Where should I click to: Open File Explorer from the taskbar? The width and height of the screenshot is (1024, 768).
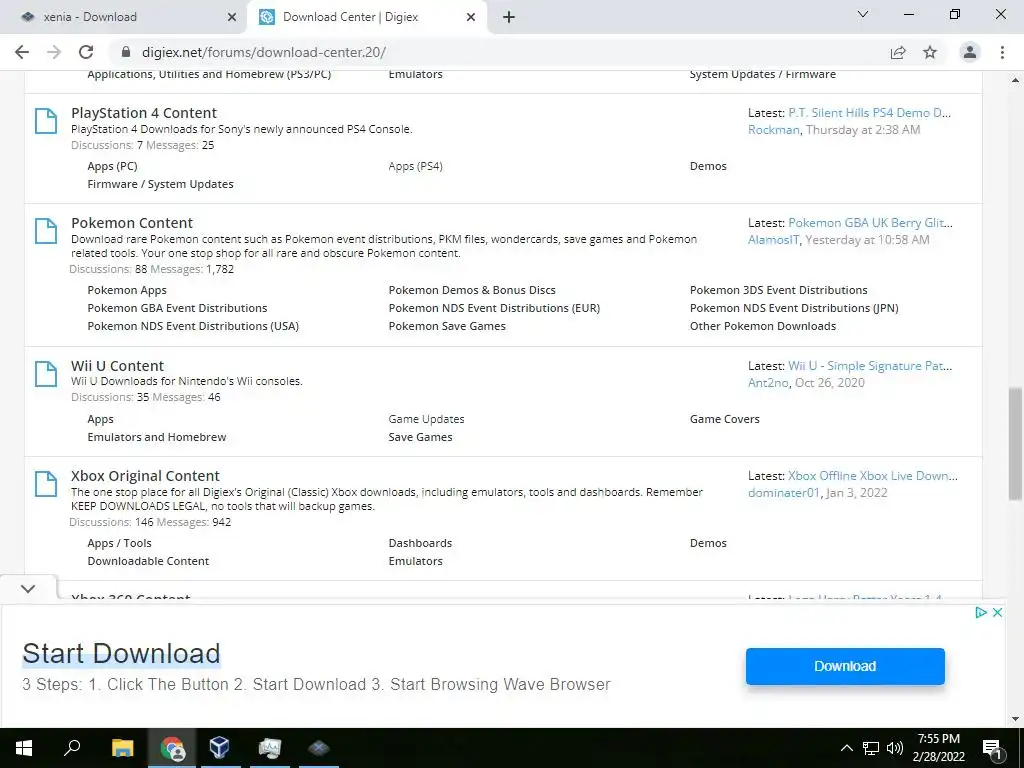pyautogui.click(x=122, y=748)
